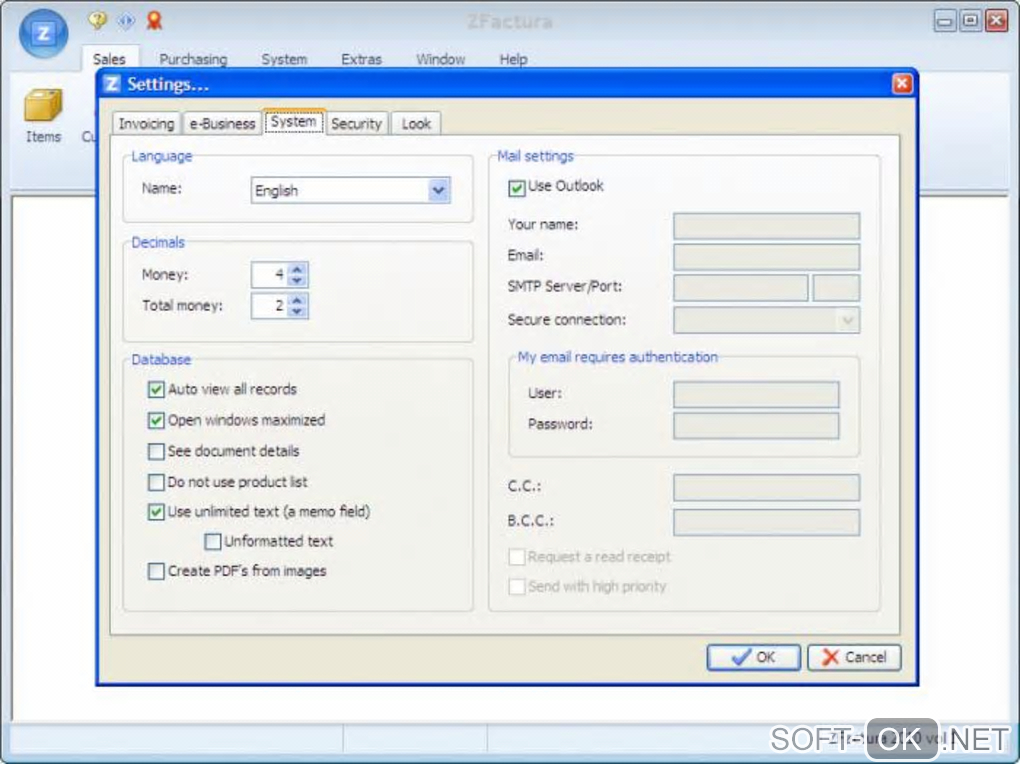1020x764 pixels.
Task: Open the Sales ribbon tab
Action: [109, 59]
